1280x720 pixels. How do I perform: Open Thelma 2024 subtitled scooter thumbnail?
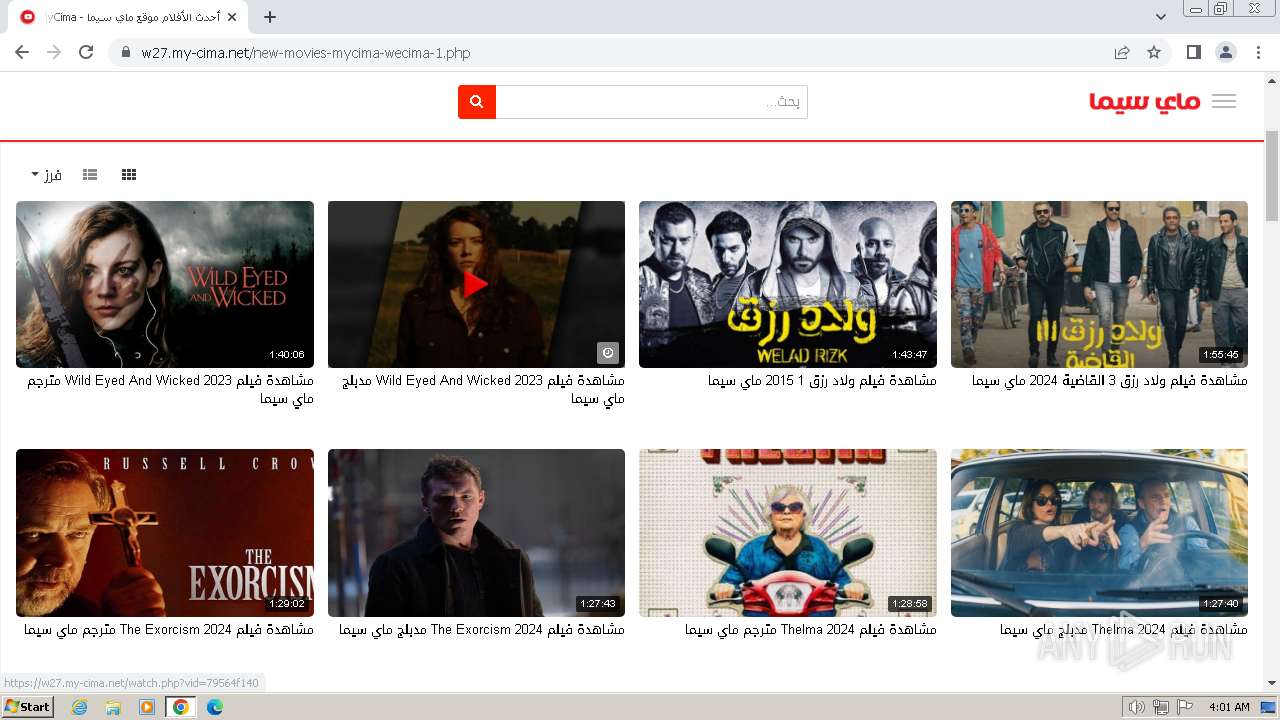[x=788, y=533]
